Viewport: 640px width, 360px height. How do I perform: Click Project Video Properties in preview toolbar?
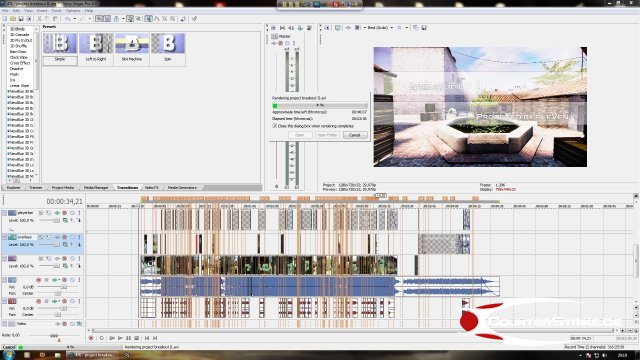pos(327,28)
